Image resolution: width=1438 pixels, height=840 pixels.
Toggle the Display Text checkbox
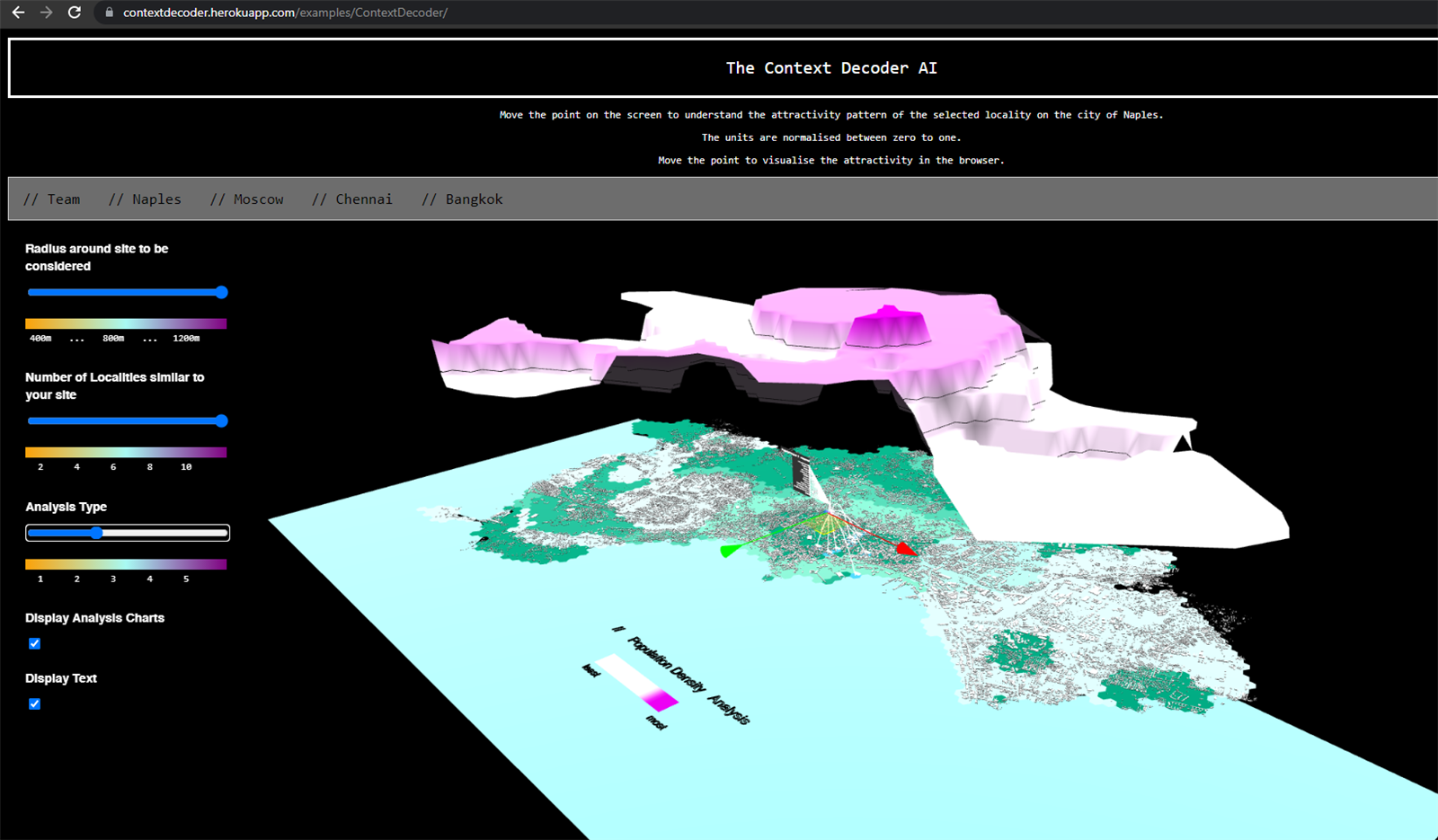(x=34, y=703)
